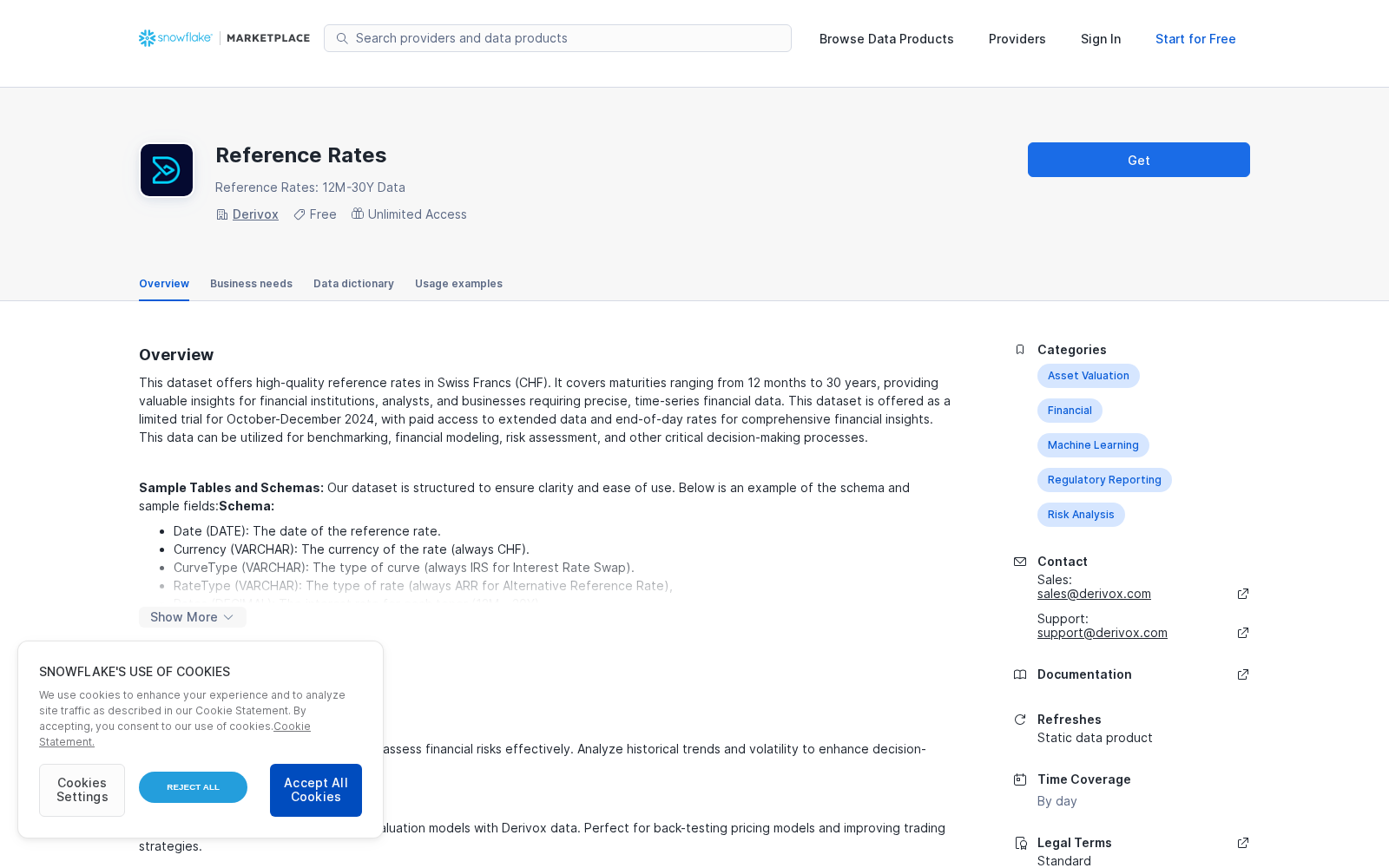Open Cookies Settings in cookie banner
Image resolution: width=1389 pixels, height=868 pixels.
pos(82,790)
